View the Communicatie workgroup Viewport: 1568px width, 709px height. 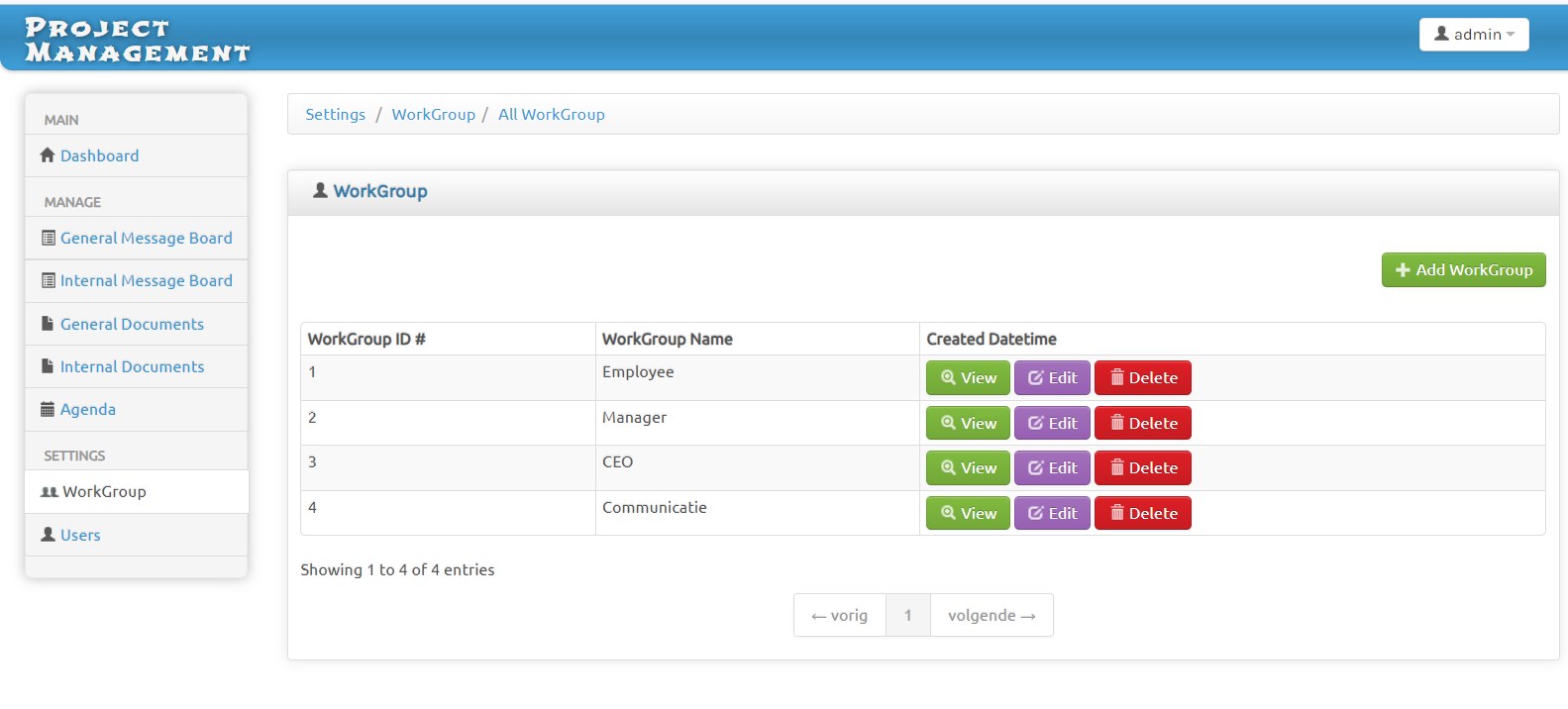(968, 514)
